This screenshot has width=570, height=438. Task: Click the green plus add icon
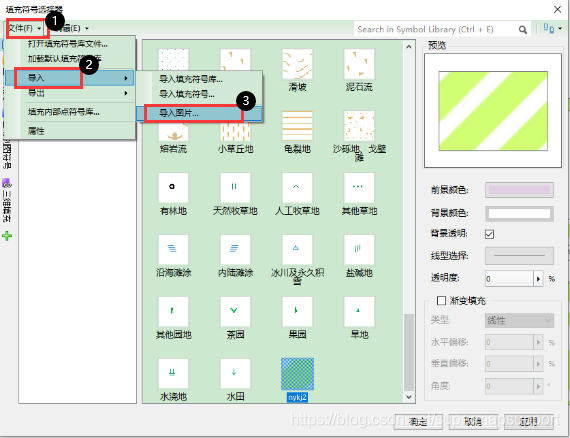(7, 236)
